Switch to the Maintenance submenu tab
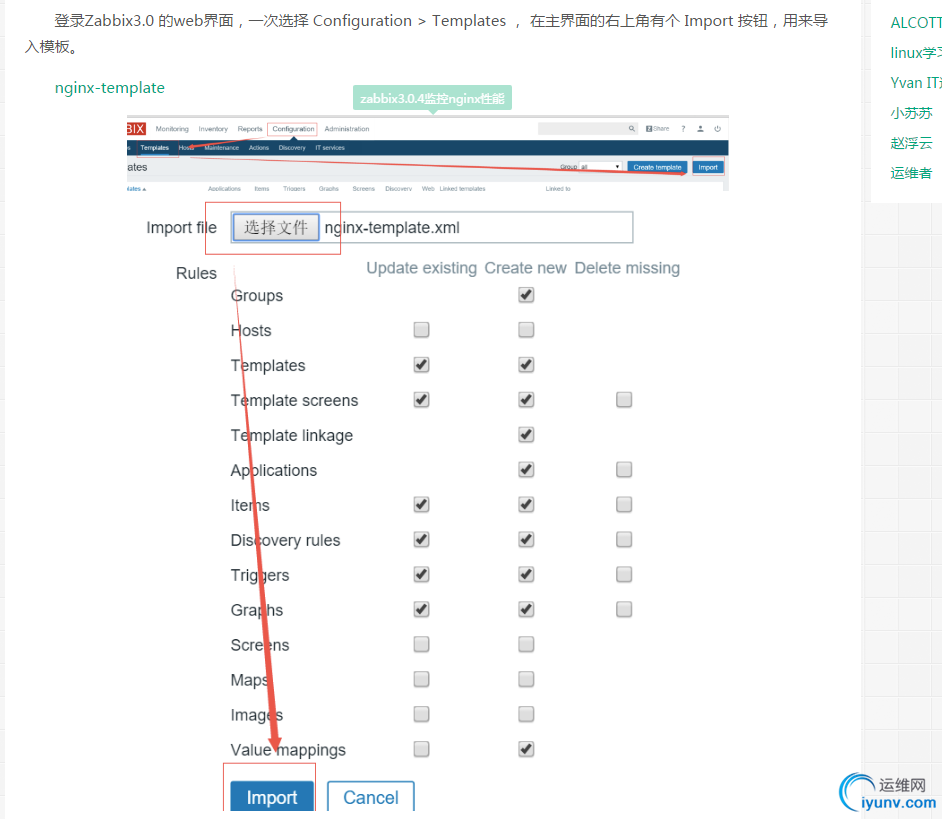 tap(222, 148)
